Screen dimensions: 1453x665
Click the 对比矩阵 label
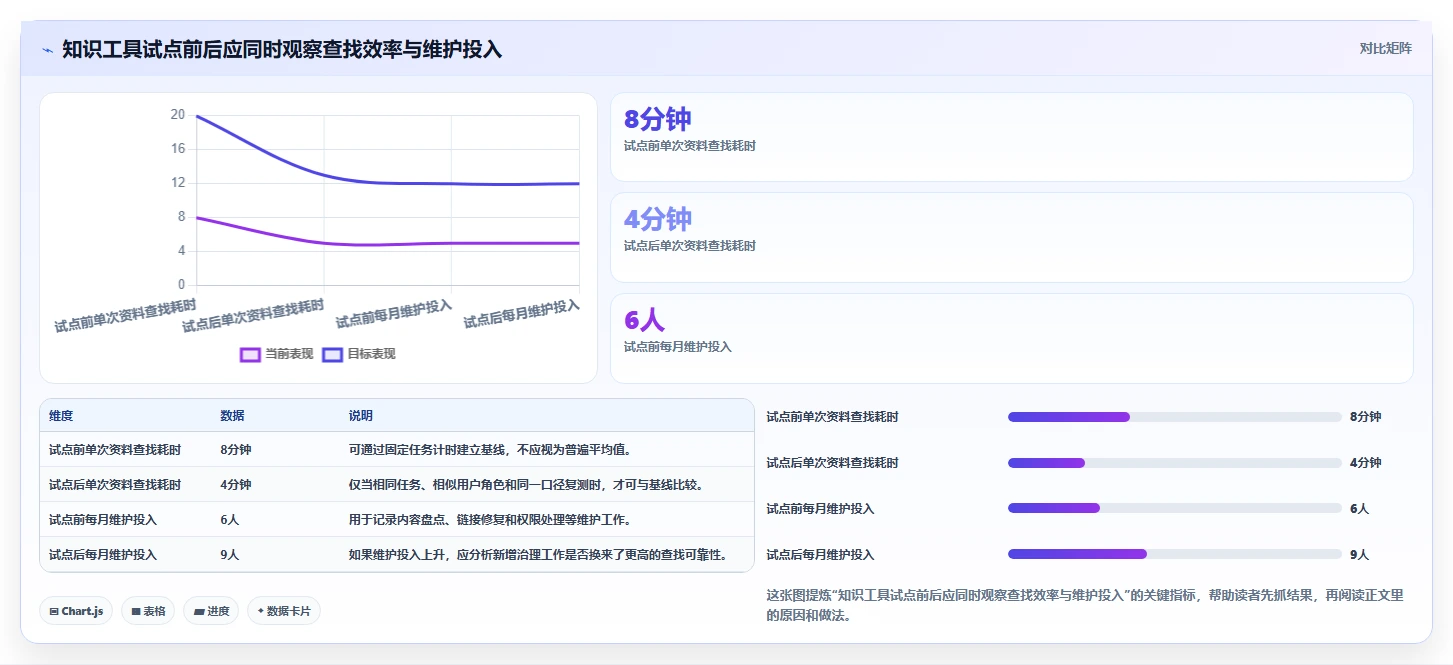click(1385, 48)
